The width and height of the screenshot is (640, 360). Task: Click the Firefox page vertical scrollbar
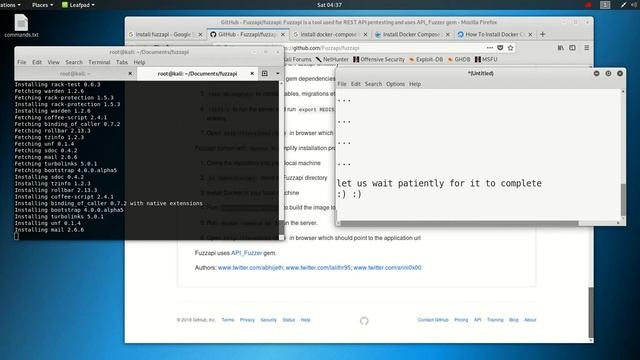pos(591,313)
